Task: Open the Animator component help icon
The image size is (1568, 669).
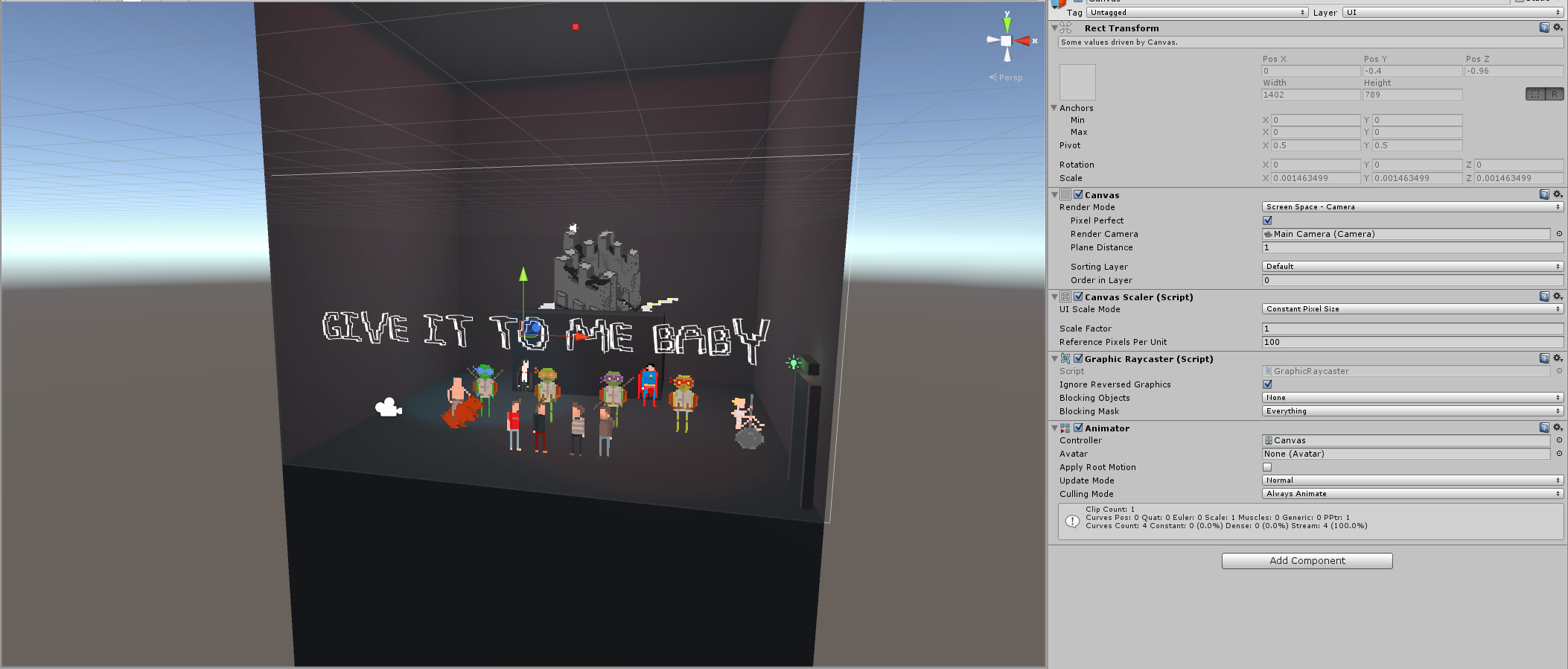Action: pos(1544,428)
